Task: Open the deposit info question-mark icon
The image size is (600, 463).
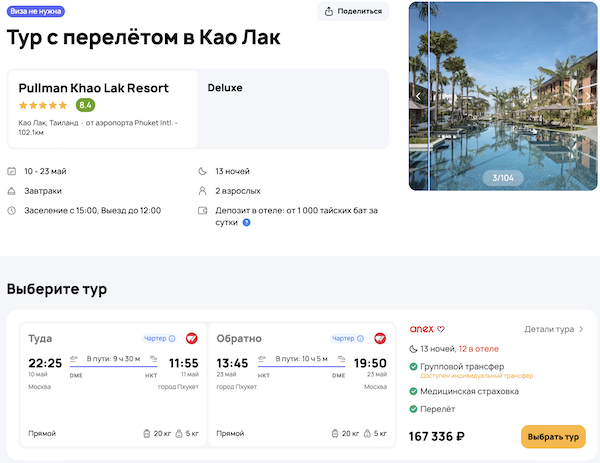Action: tap(246, 222)
